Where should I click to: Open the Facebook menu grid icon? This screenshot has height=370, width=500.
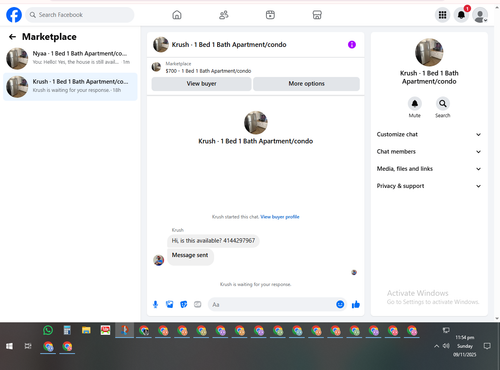click(x=442, y=15)
